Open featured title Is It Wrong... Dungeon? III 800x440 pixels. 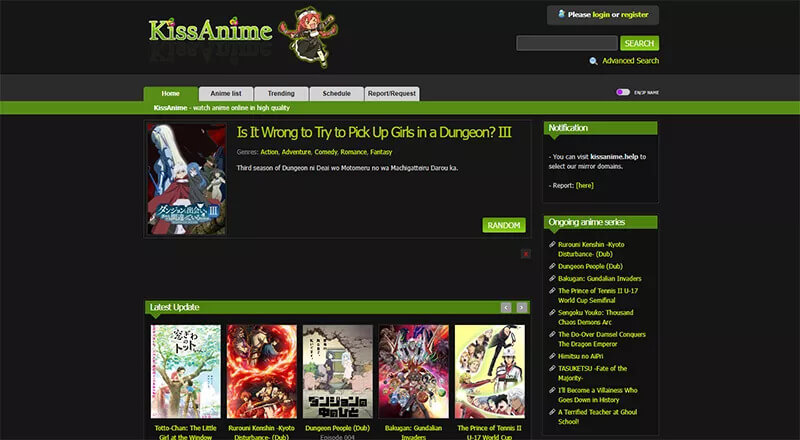click(374, 133)
